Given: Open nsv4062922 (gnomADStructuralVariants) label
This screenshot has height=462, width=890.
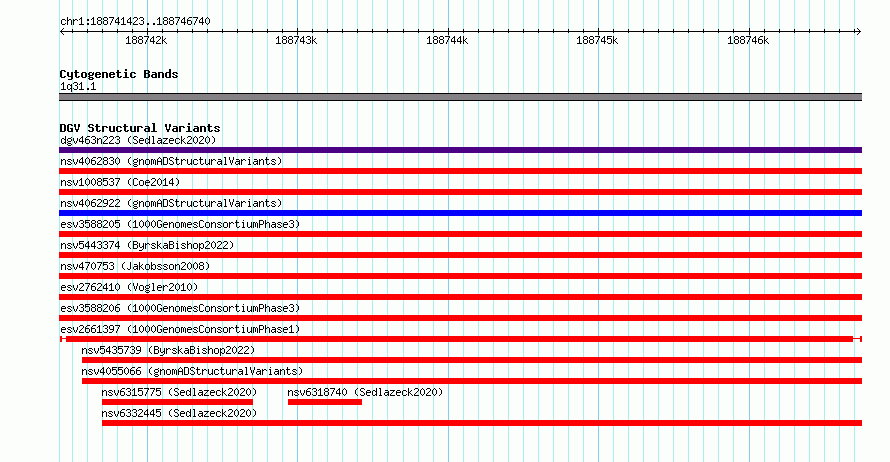Looking at the screenshot, I should click(x=171, y=203).
